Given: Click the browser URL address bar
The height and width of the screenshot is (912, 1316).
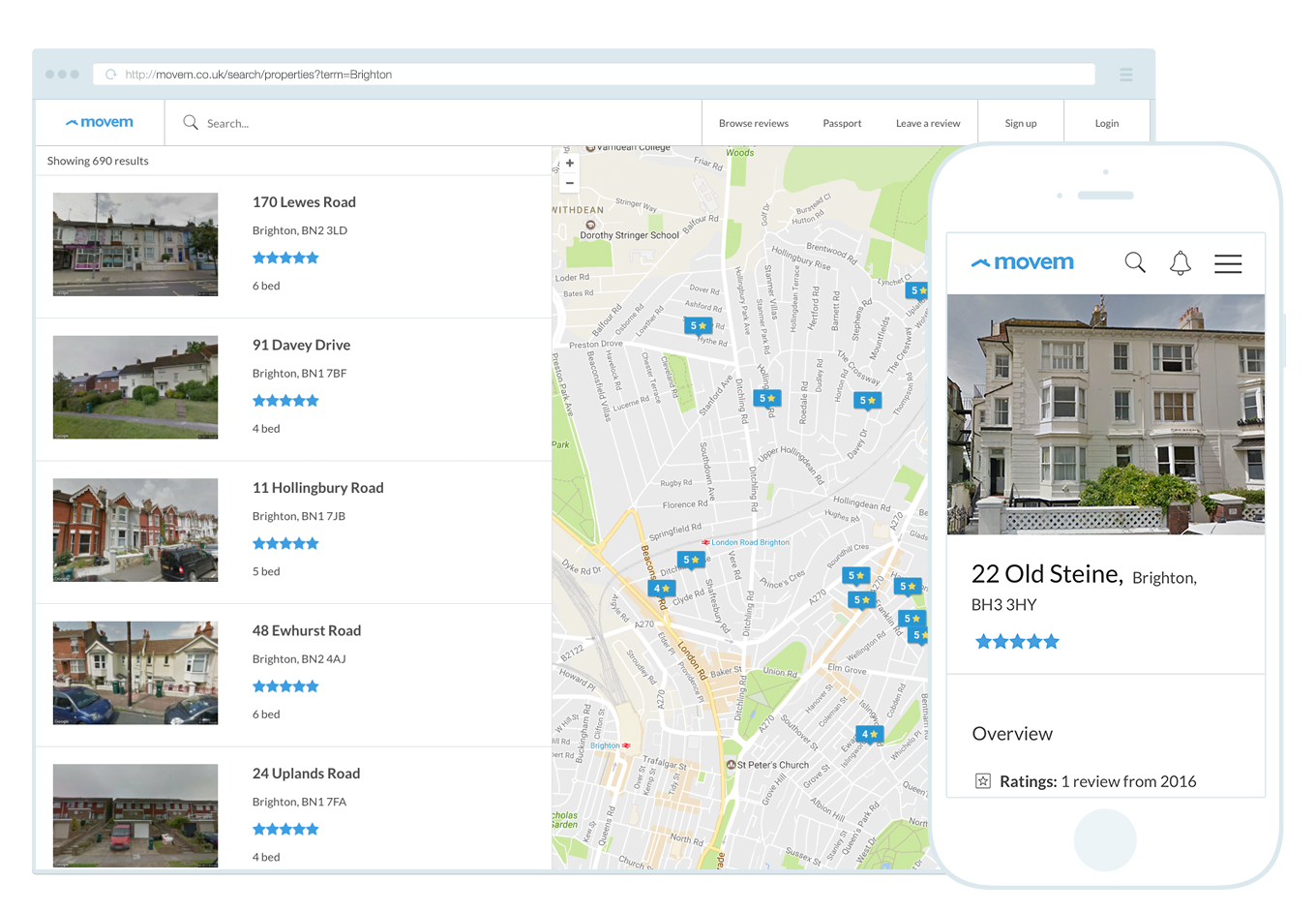Looking at the screenshot, I should (x=594, y=75).
